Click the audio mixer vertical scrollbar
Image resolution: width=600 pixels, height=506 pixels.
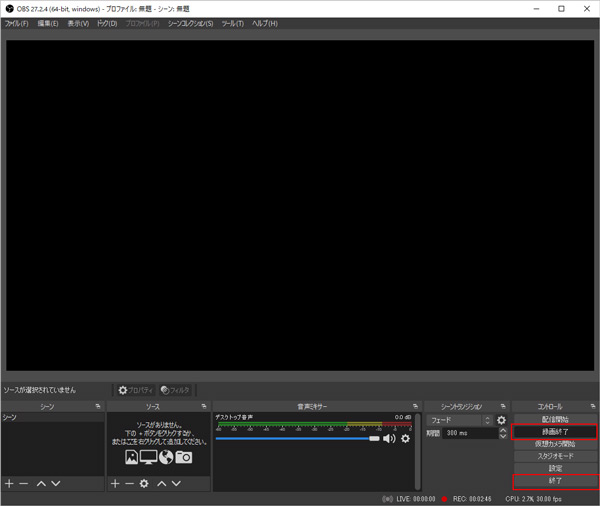pos(418,451)
